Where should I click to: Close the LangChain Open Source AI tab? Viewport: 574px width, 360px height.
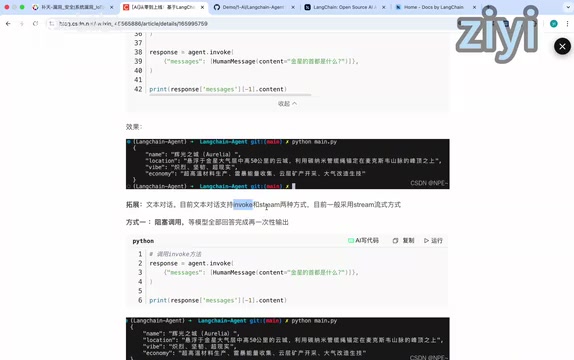[384, 7]
